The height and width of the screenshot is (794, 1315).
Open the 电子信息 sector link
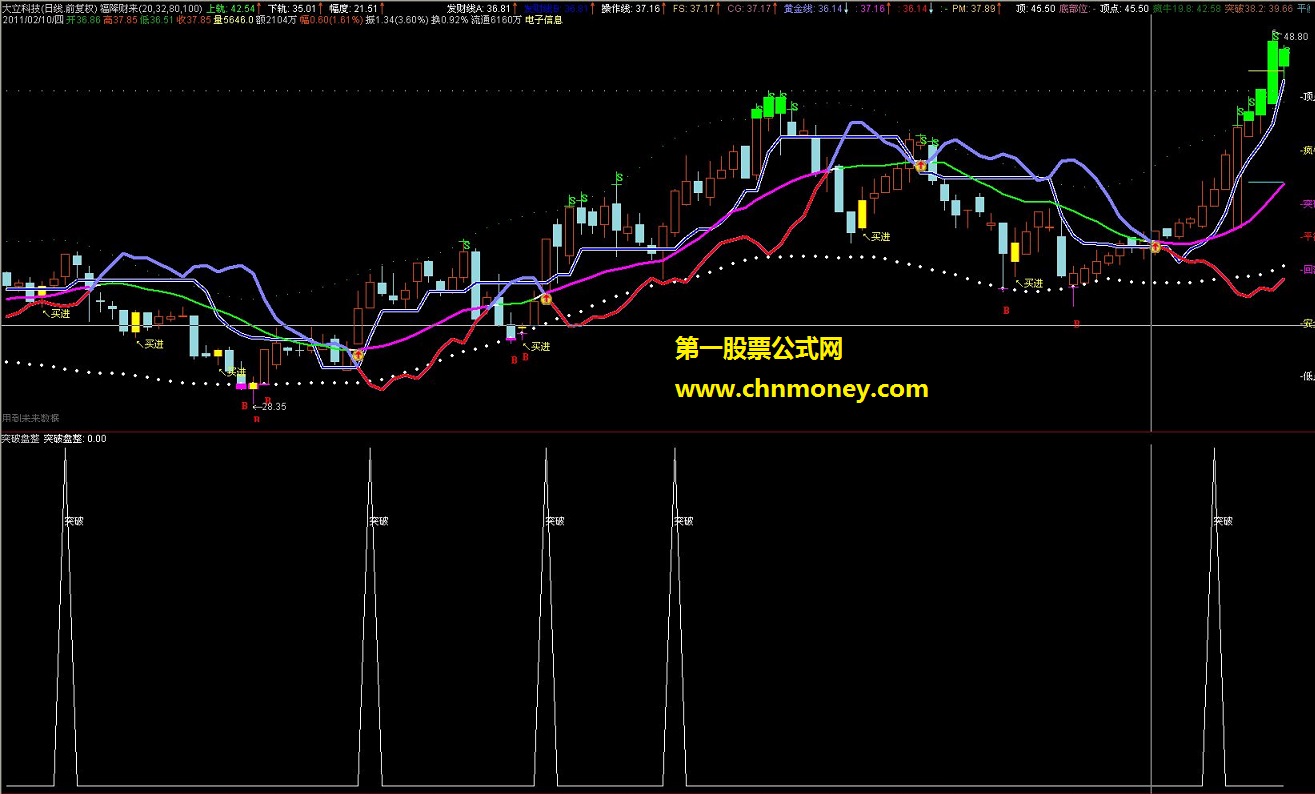point(543,20)
